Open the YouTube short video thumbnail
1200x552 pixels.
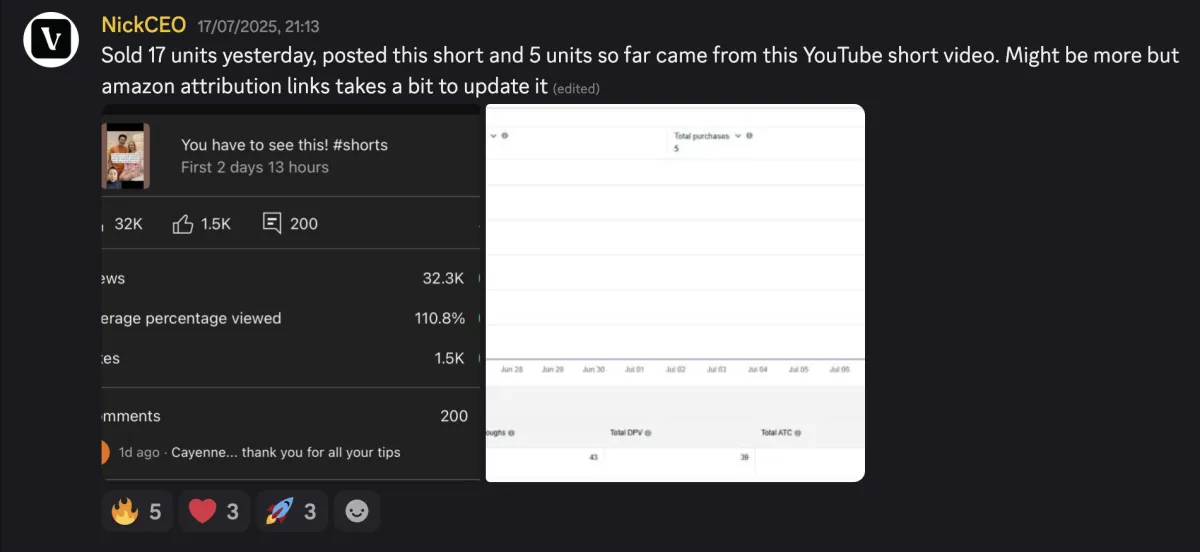click(126, 155)
